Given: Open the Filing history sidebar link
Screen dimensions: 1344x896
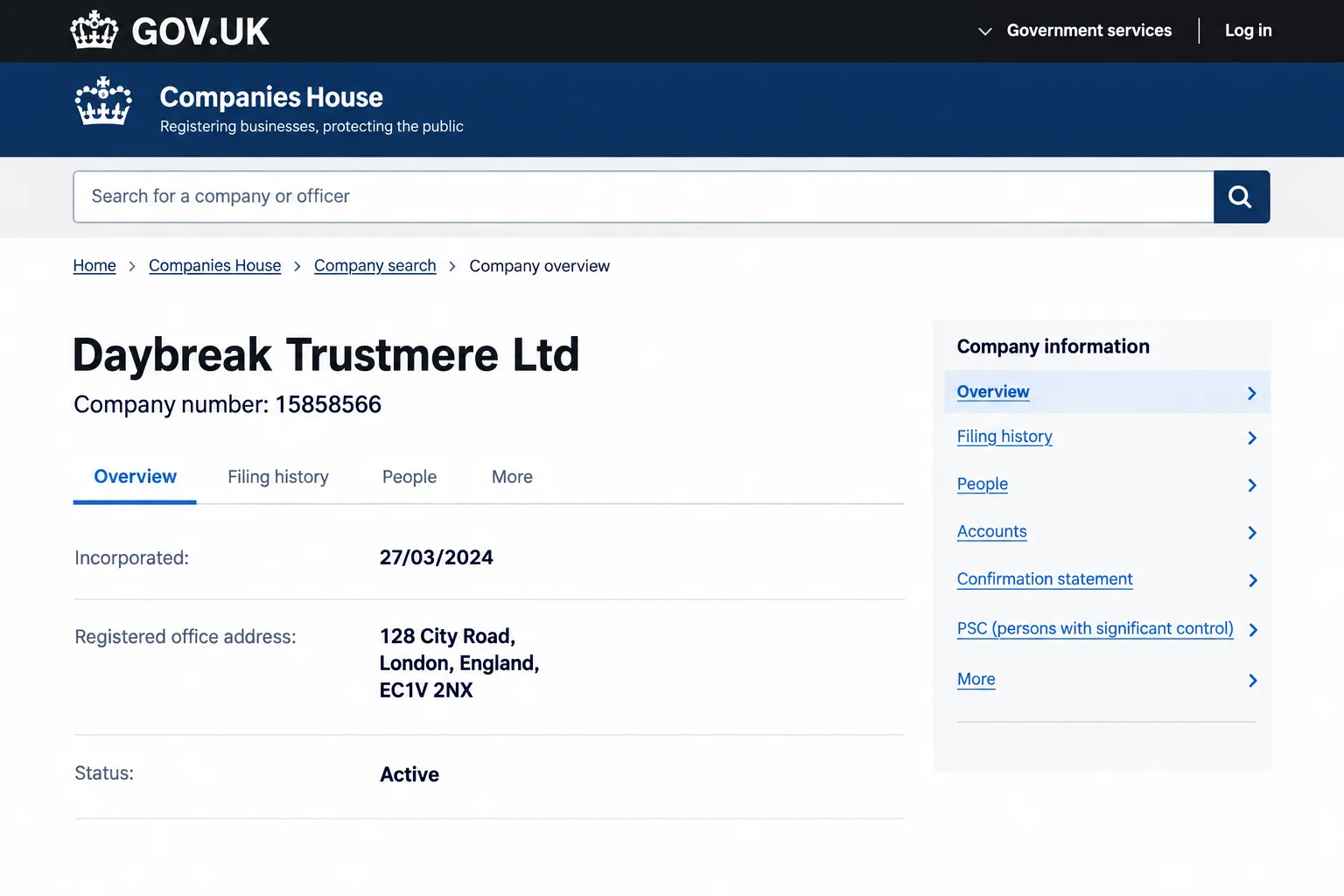Looking at the screenshot, I should [x=1004, y=437].
